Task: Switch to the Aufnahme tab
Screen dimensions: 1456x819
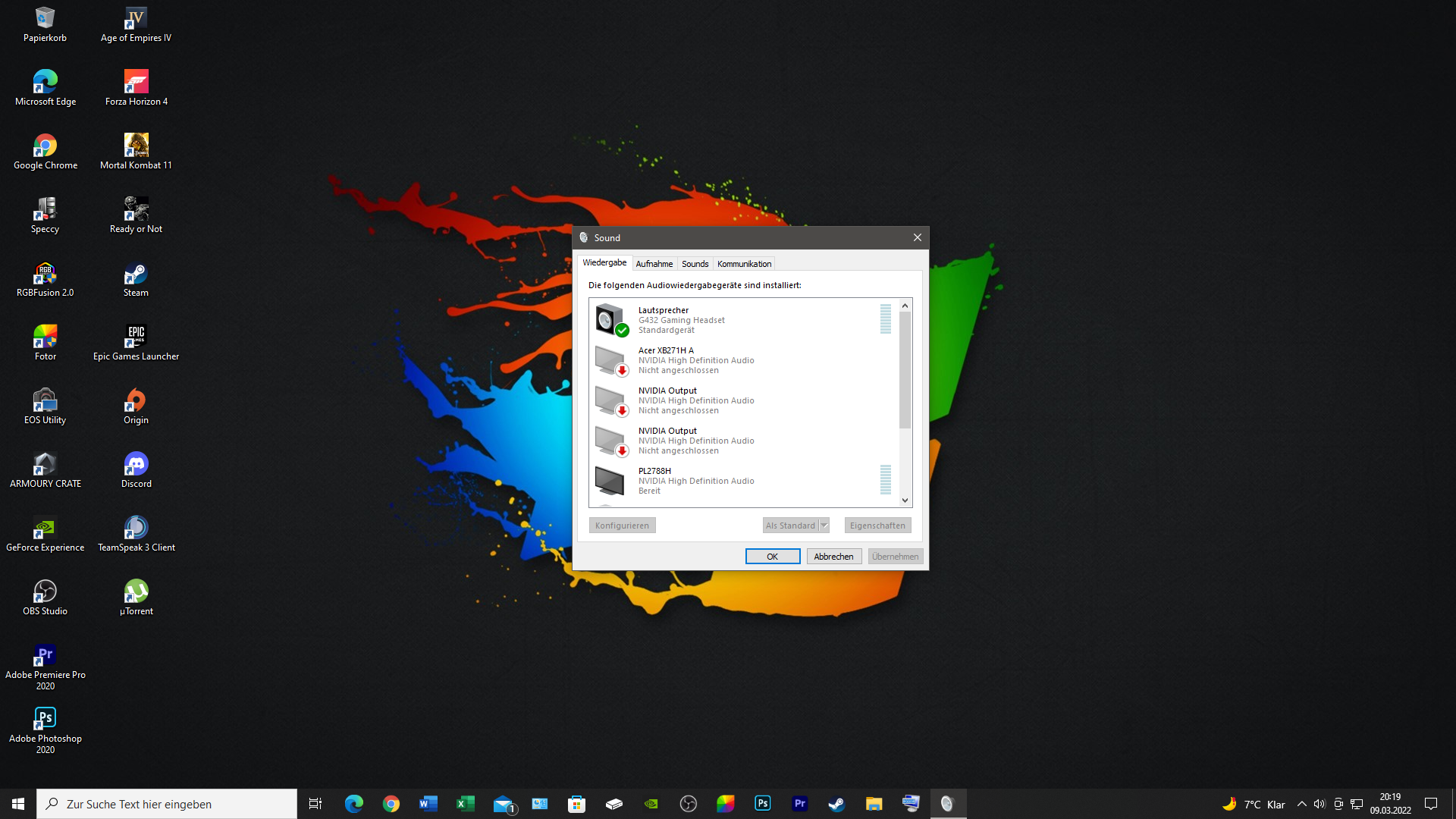Action: (x=654, y=264)
